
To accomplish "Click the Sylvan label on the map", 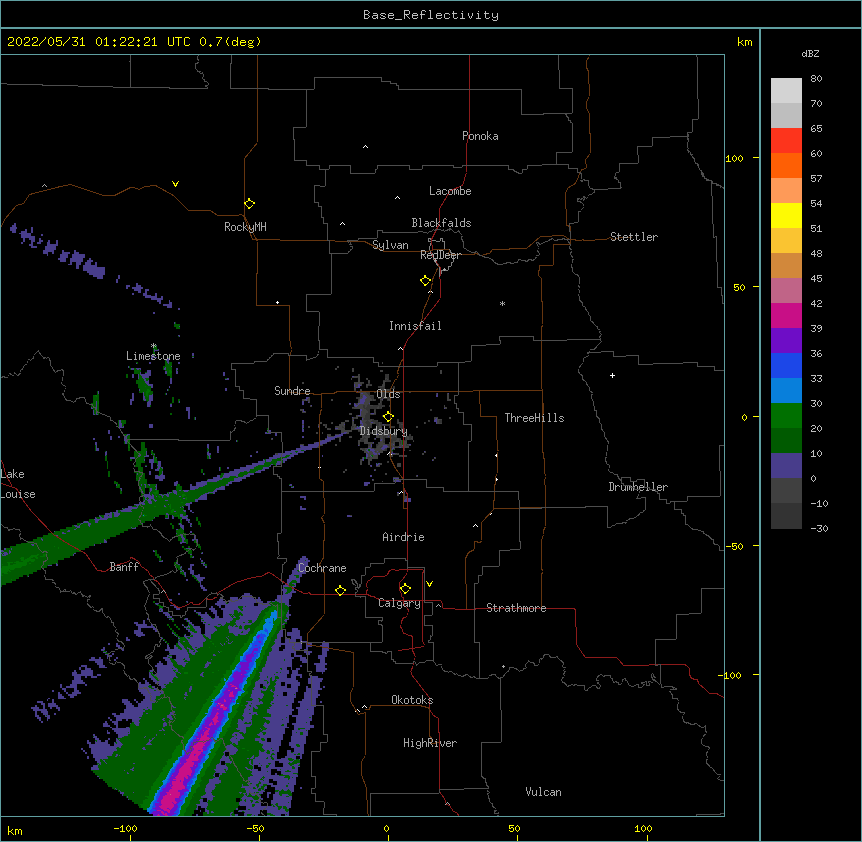I will 390,245.
